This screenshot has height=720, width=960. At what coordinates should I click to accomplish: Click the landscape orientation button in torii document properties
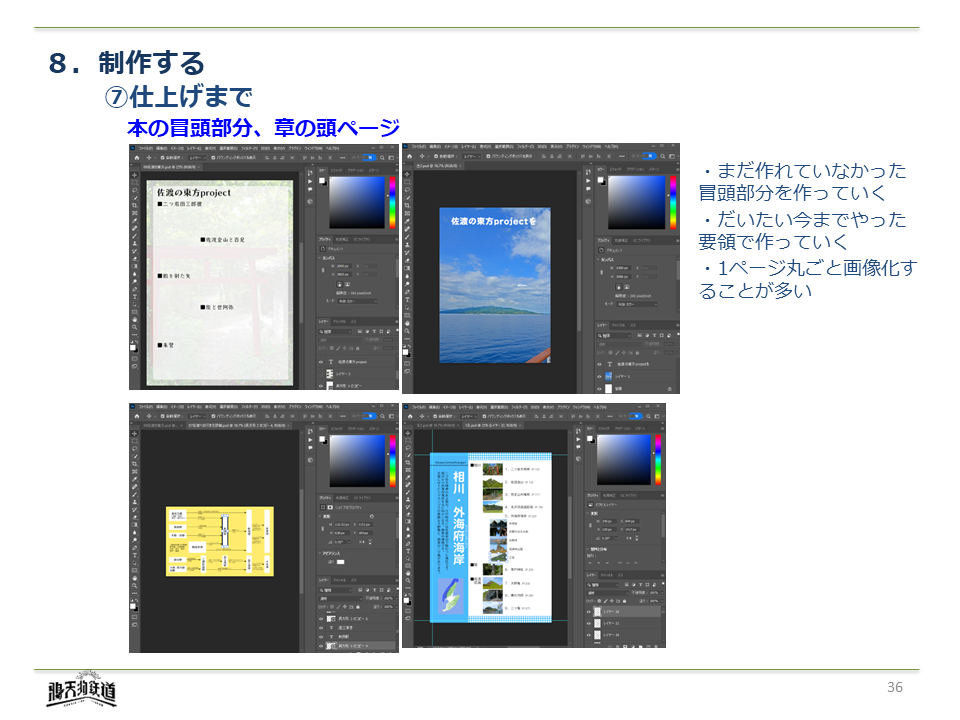coord(349,283)
